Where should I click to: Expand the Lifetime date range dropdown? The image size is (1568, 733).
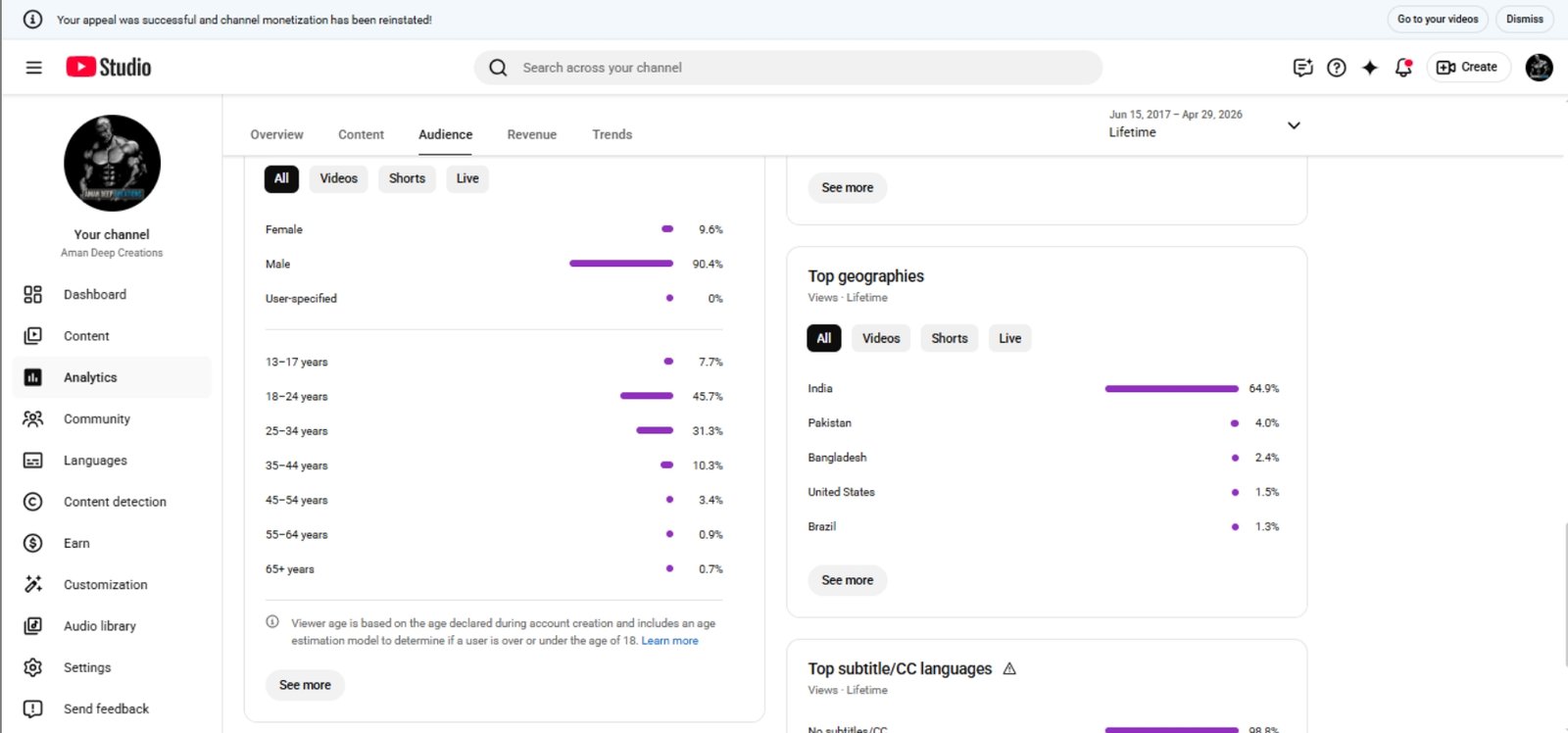[x=1294, y=125]
